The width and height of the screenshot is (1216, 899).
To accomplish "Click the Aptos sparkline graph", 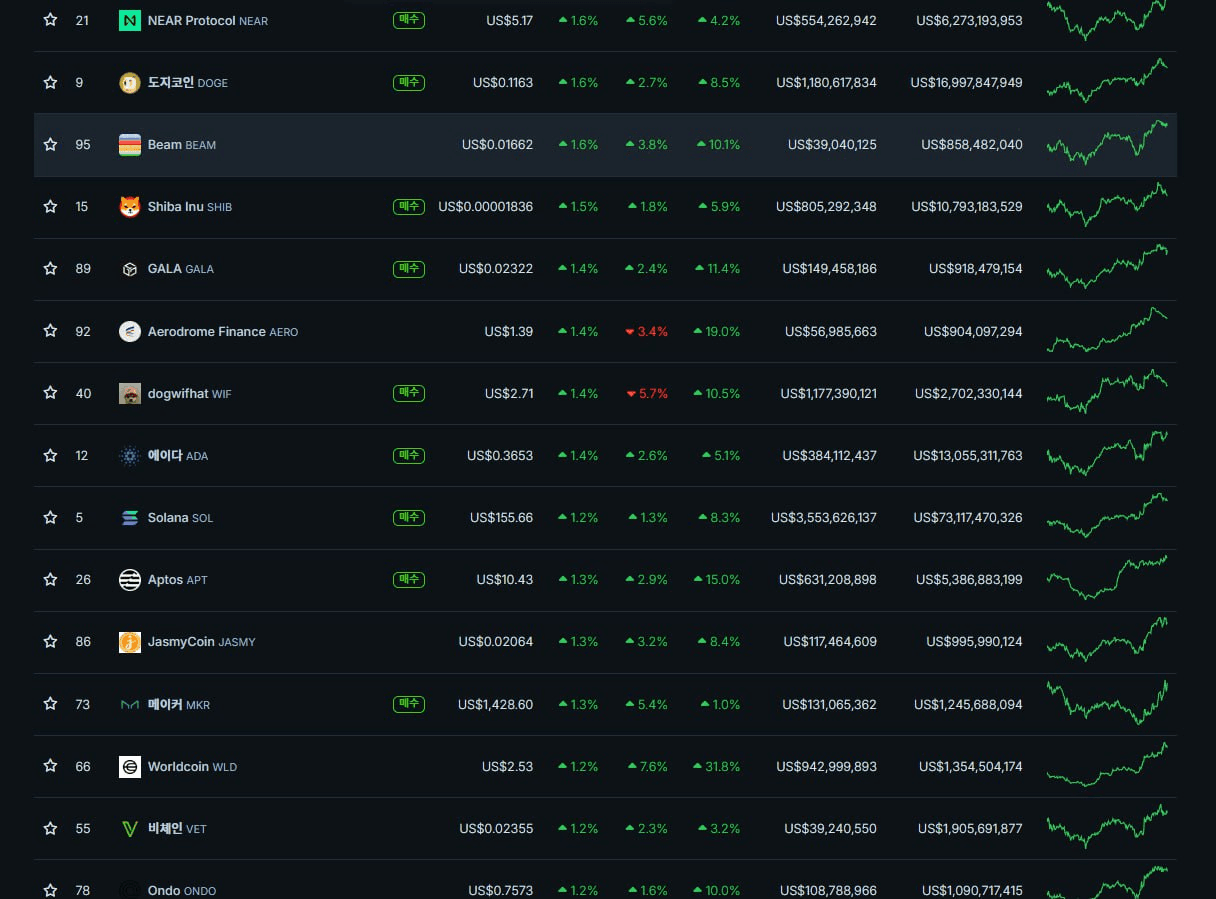I will 1107,577.
